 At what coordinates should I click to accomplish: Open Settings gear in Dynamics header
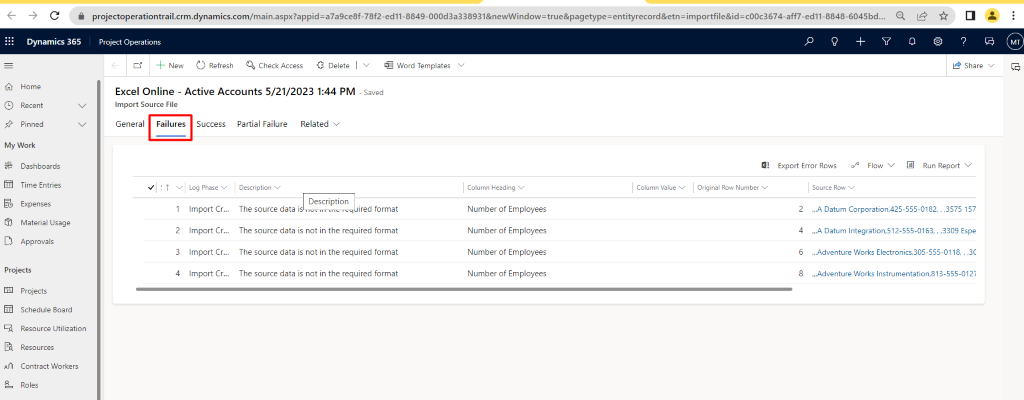coord(938,41)
